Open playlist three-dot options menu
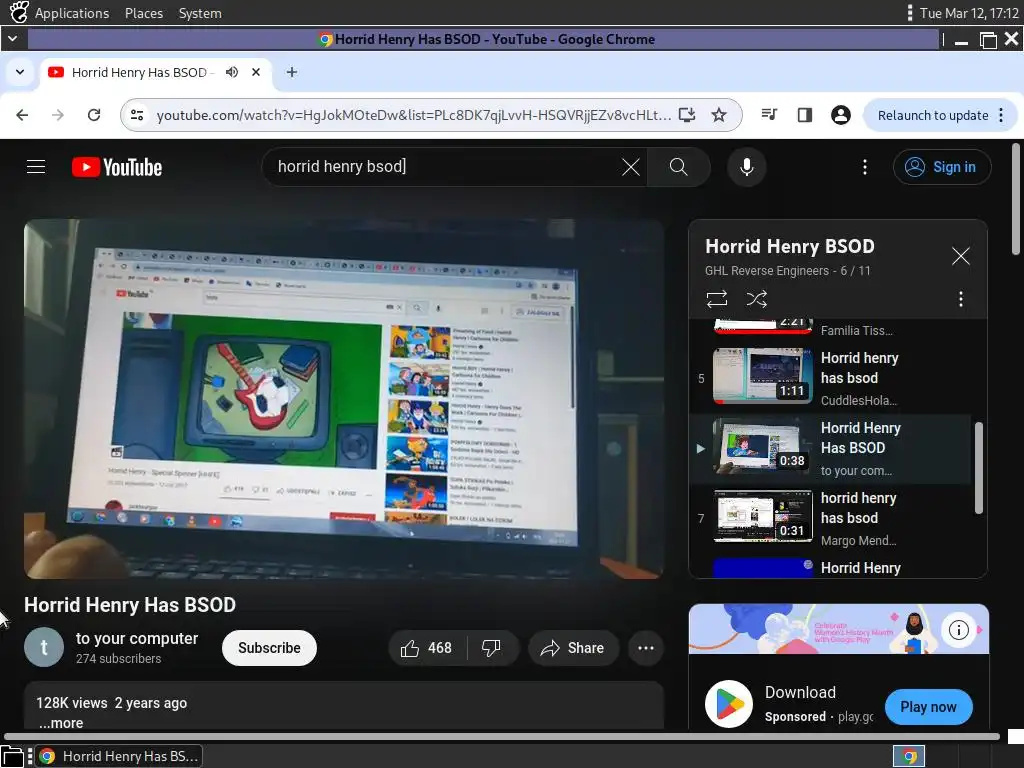This screenshot has width=1024, height=768. pyautogui.click(x=960, y=299)
